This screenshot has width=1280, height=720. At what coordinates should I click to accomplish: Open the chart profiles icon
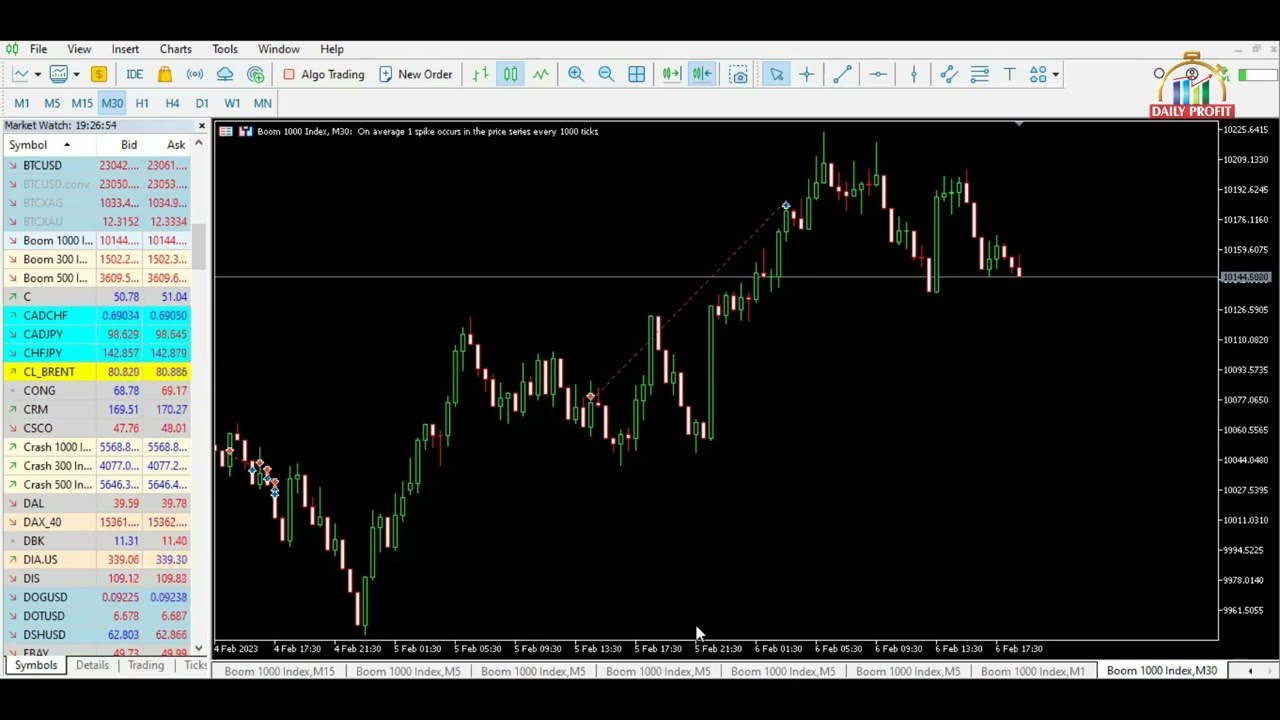click(59, 74)
